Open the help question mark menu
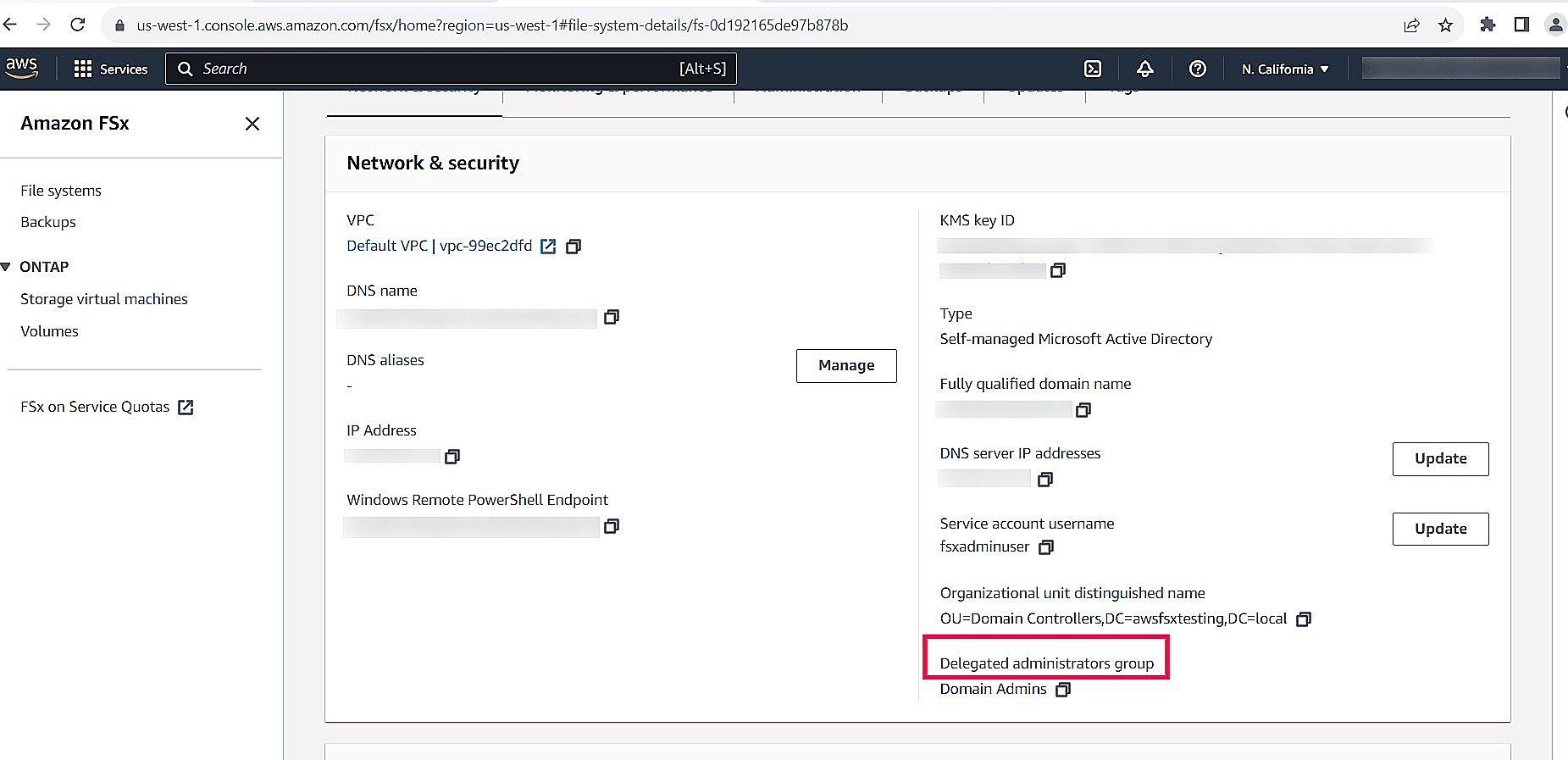 click(x=1198, y=69)
